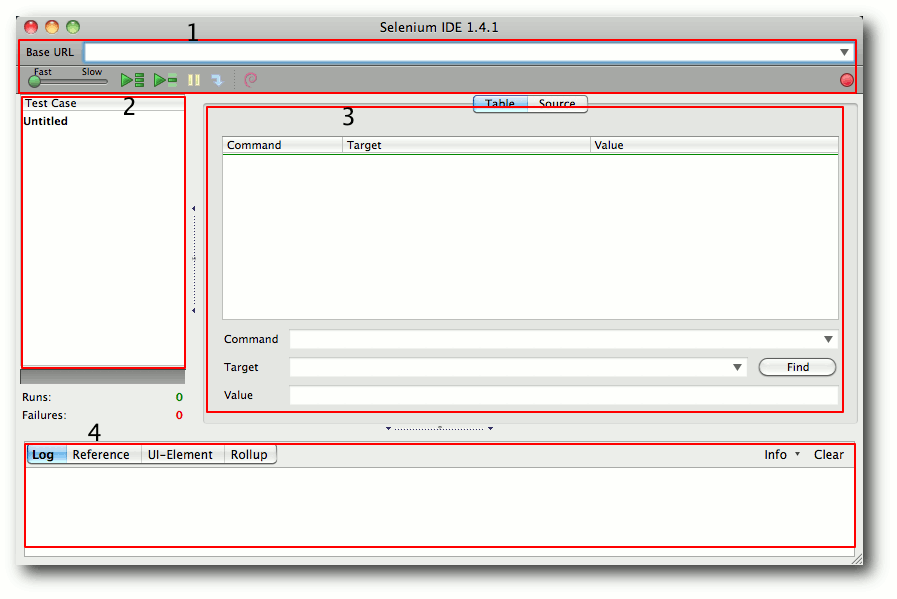Click the Find button
897x599 pixels.
[797, 367]
